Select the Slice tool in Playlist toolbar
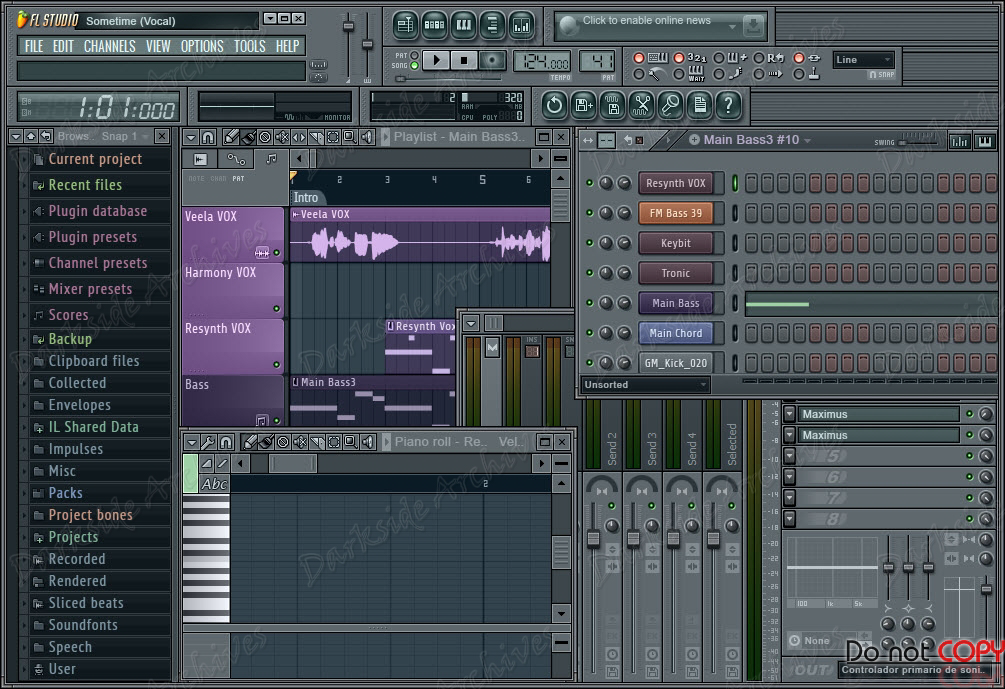The height and width of the screenshot is (689, 1005). [x=316, y=137]
